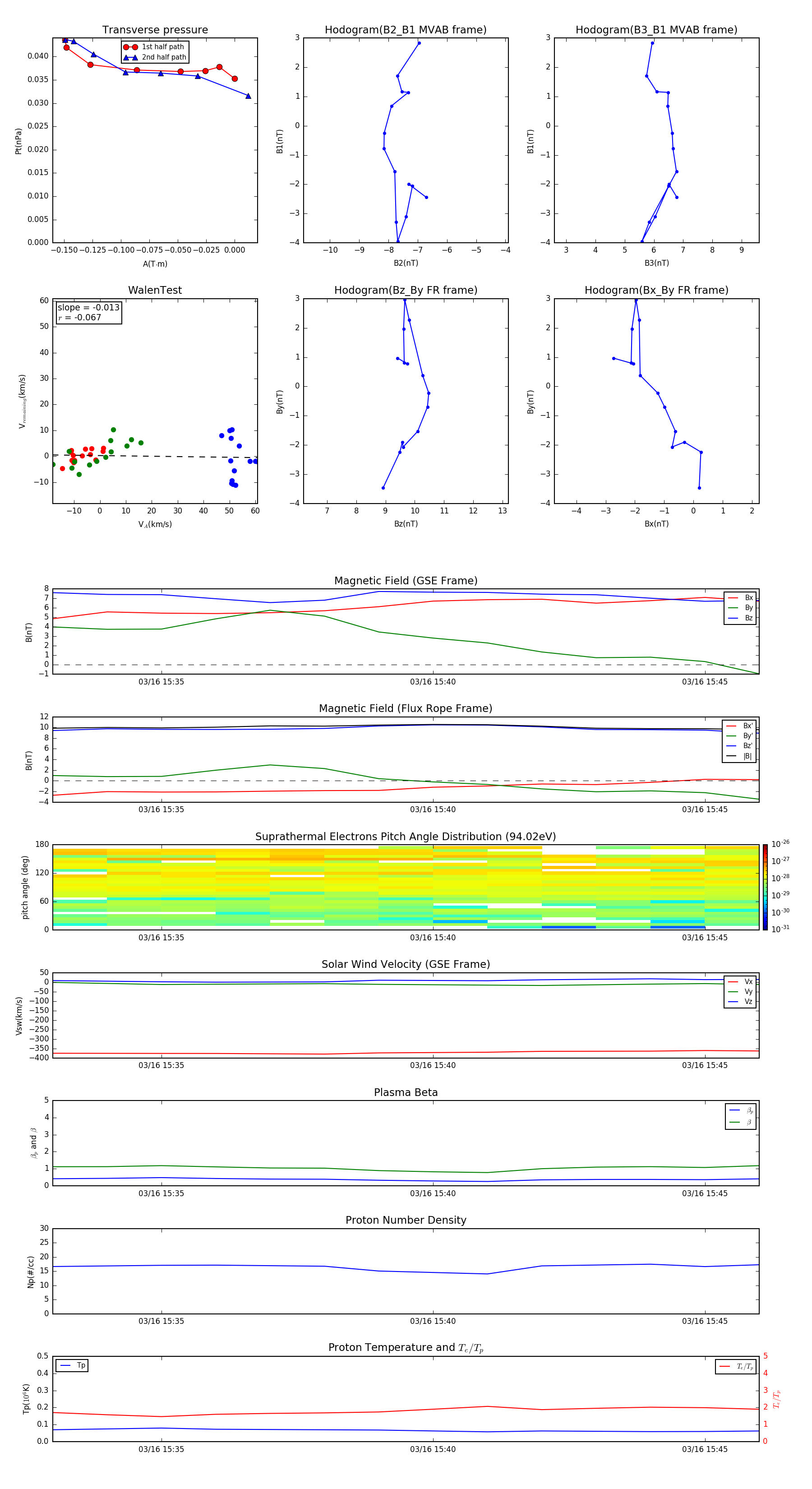Click the Suprathermal Electrons Pitch Angle Distribution title

pos(406,837)
